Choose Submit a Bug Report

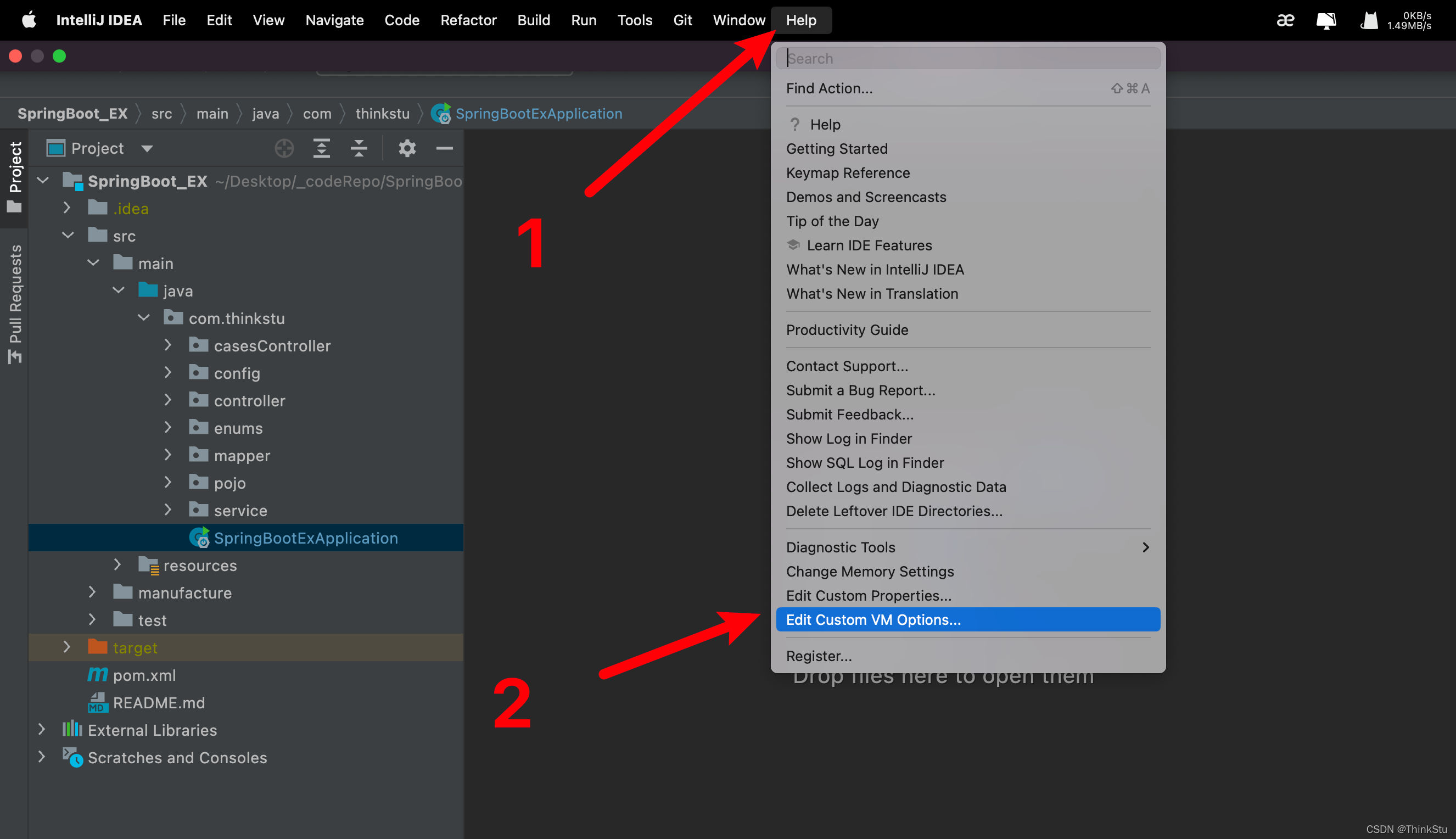967,390
